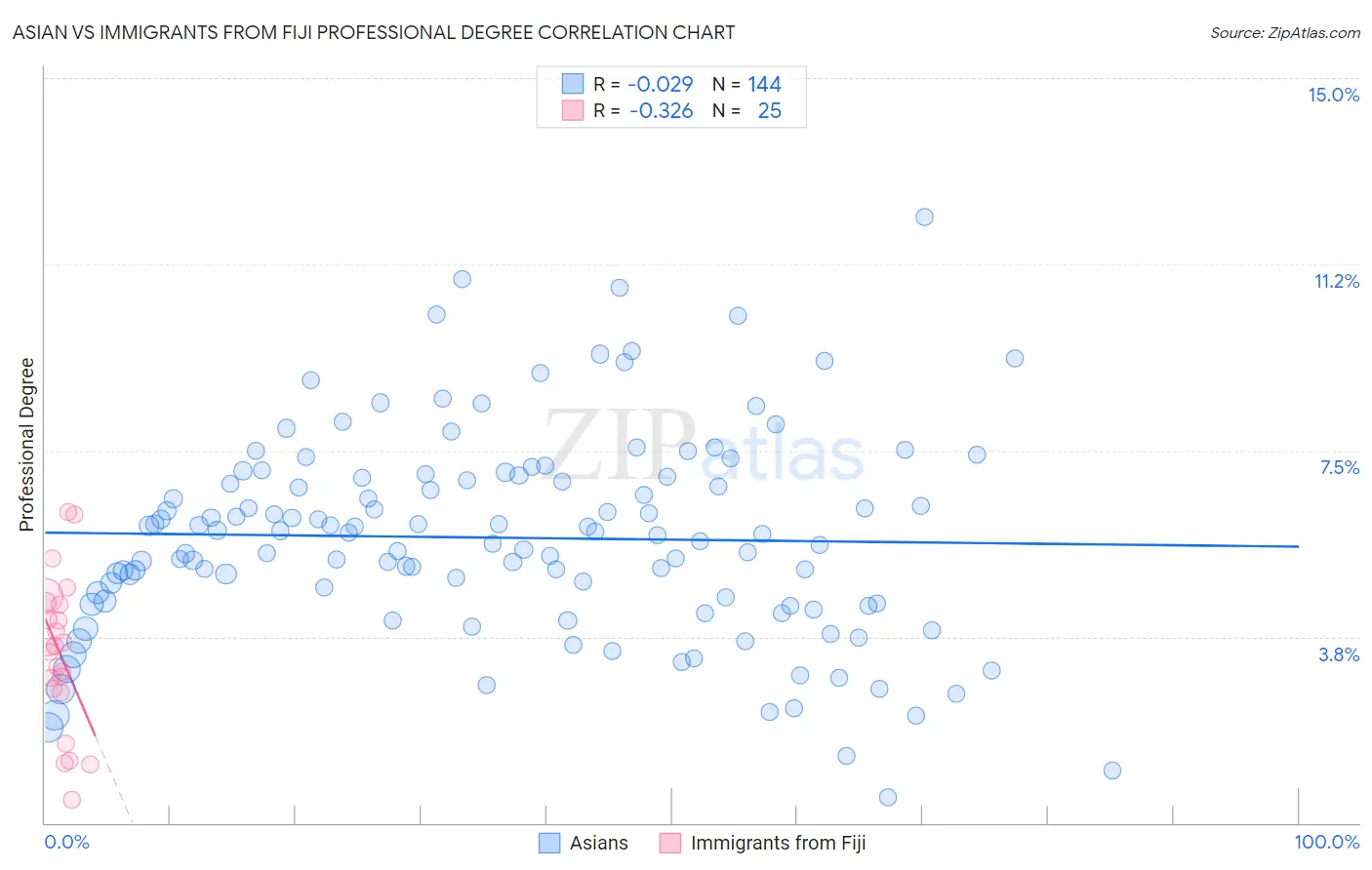Click the Professional Degree y-axis label
This screenshot has height=870, width=1372.
point(26,445)
